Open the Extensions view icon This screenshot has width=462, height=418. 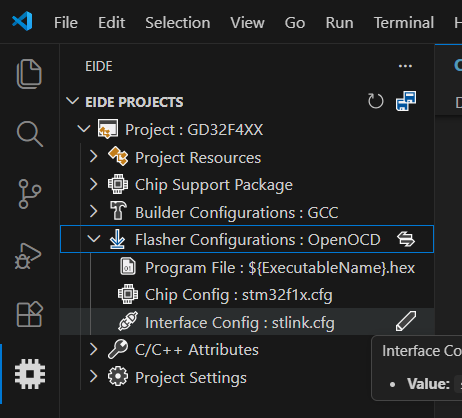point(30,314)
